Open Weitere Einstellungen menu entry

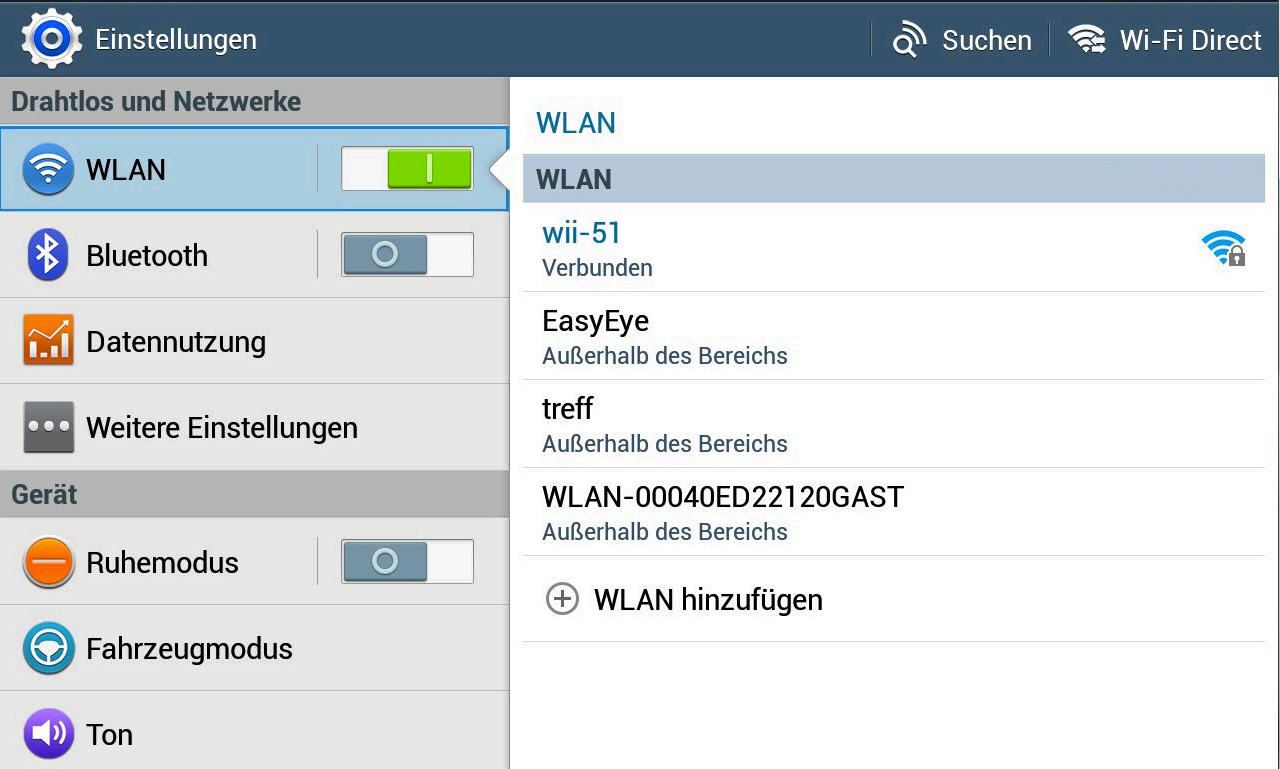tap(222, 428)
